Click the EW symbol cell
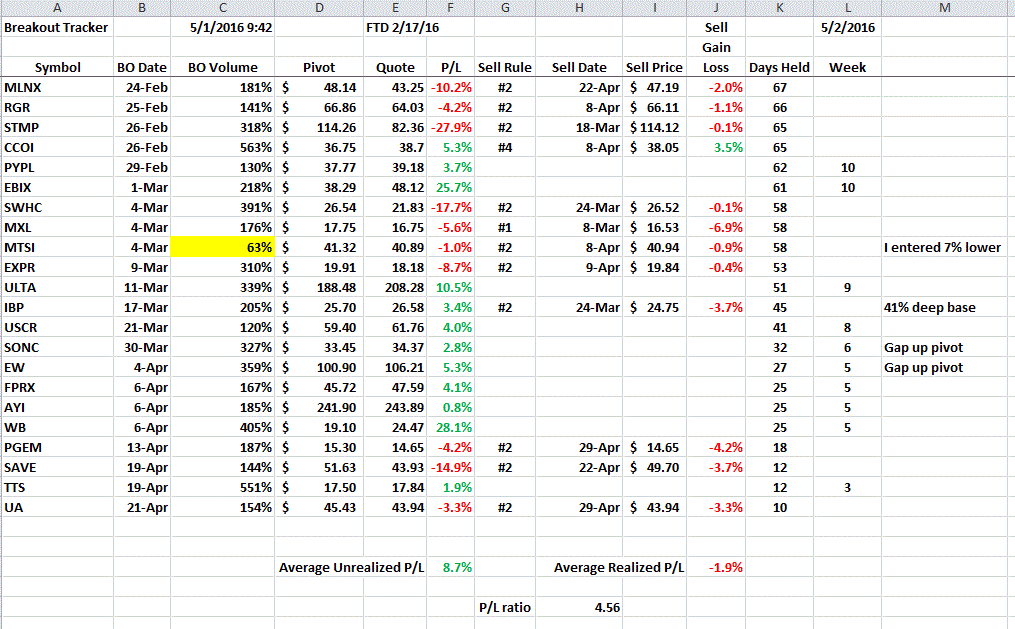 click(x=57, y=368)
